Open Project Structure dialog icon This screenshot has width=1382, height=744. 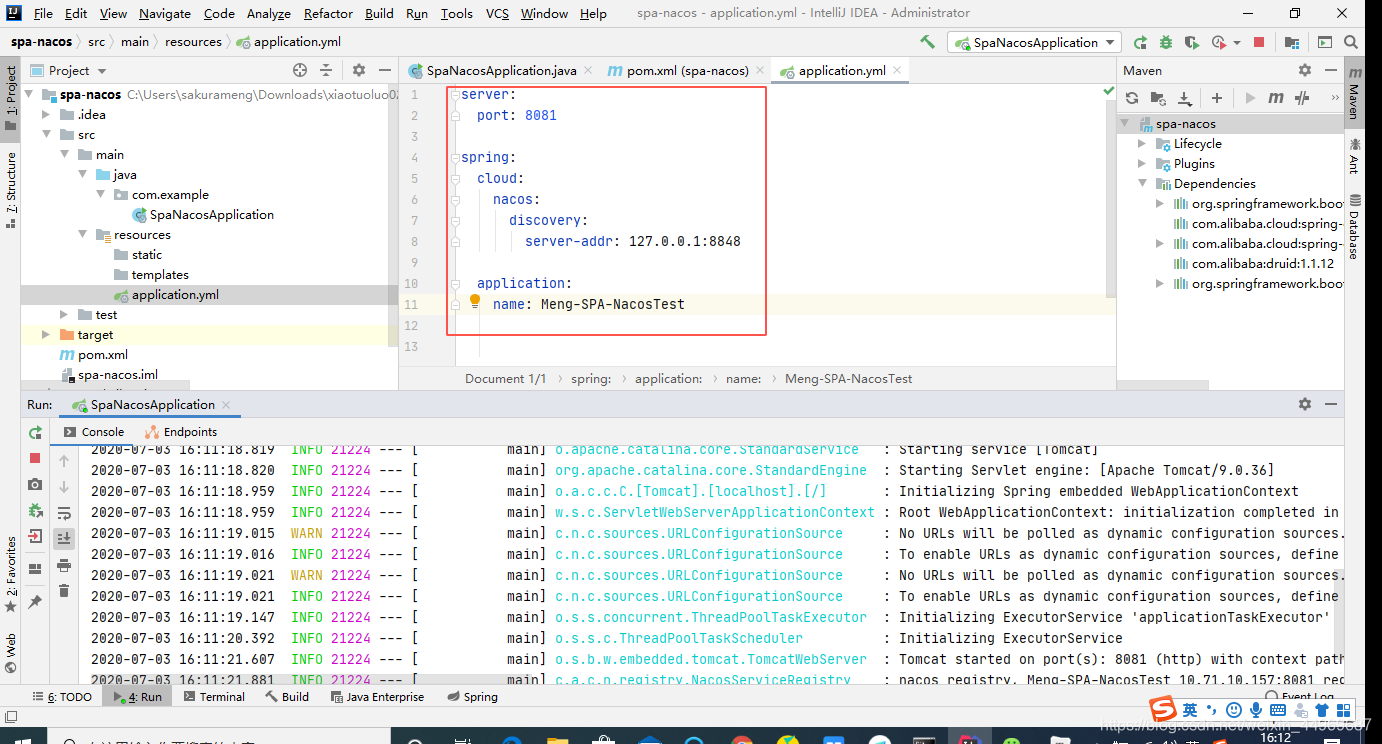pos(1292,42)
